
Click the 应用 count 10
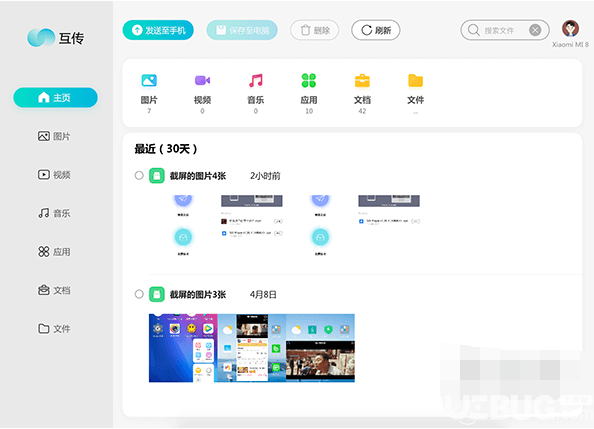(x=309, y=111)
